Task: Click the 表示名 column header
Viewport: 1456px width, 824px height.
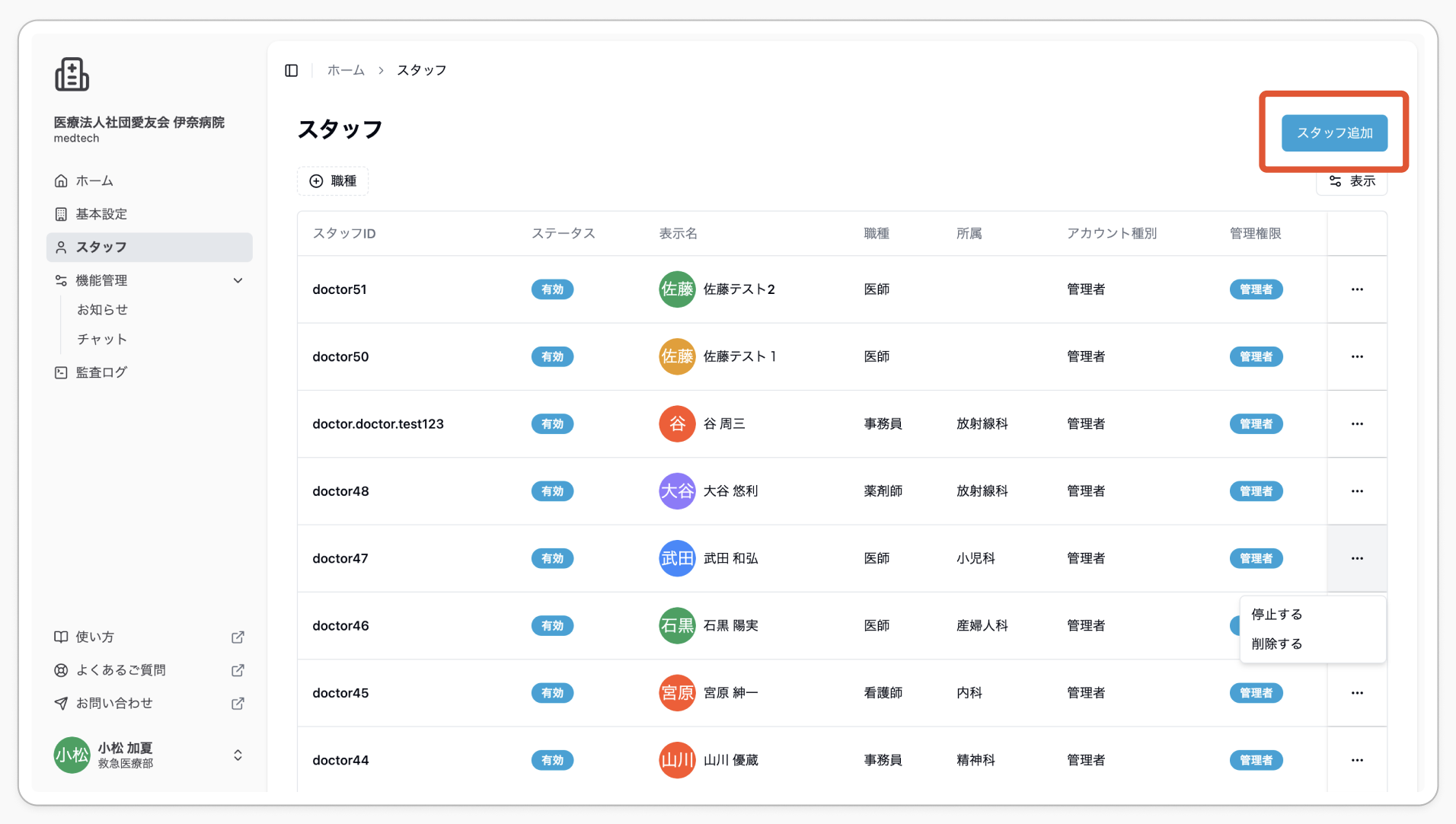Action: (x=678, y=233)
